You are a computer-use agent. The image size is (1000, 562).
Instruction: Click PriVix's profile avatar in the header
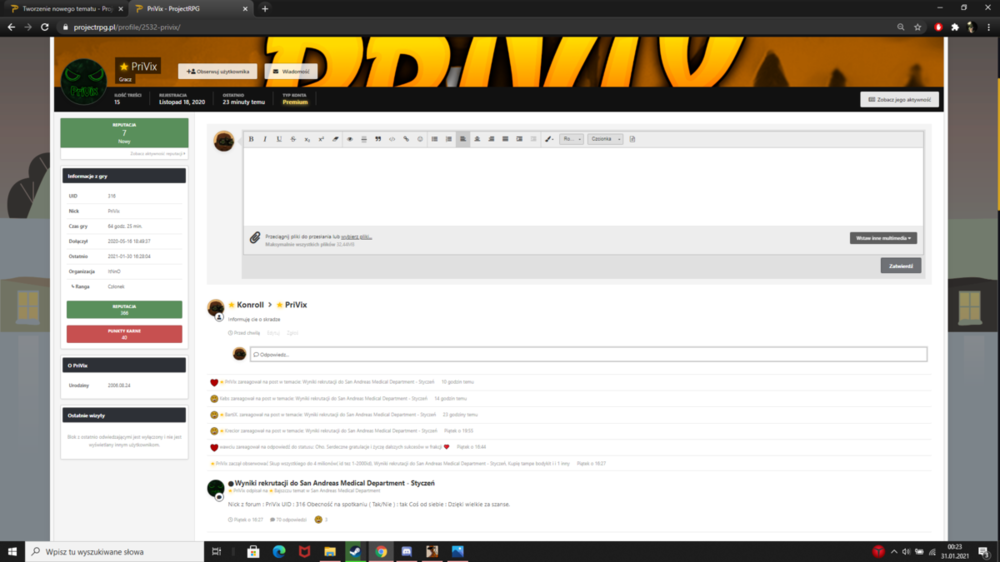click(x=84, y=82)
